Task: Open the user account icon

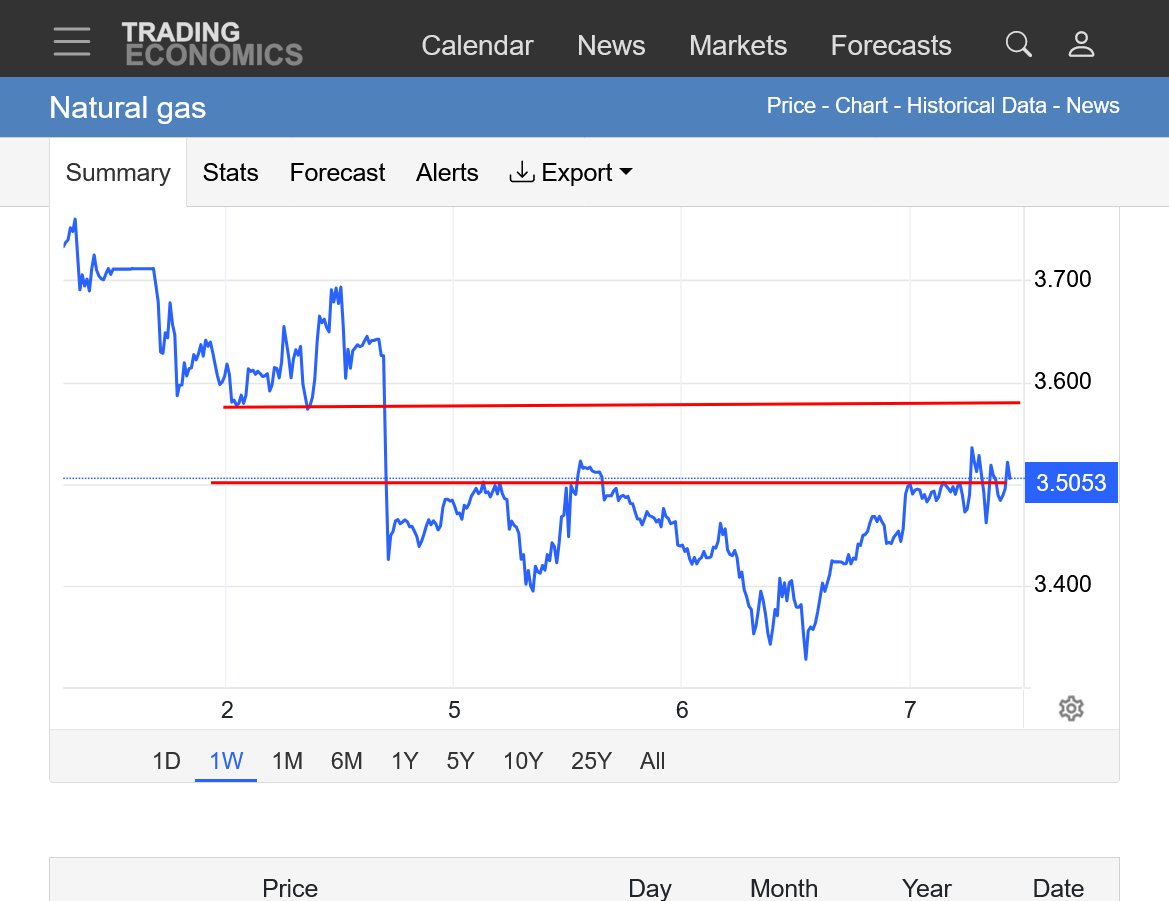Action: click(1081, 44)
